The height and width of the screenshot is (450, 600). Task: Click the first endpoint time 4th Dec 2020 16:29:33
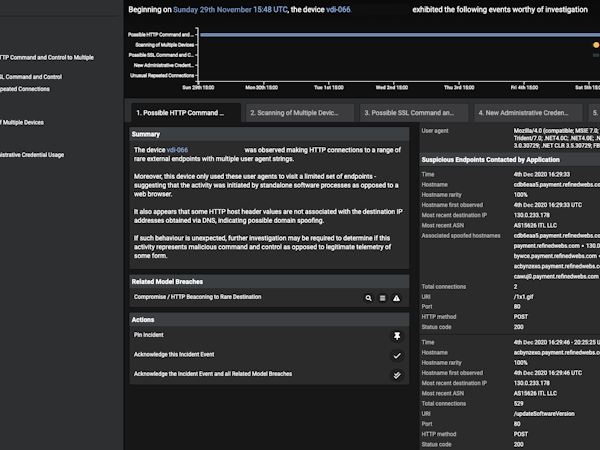[542, 174]
